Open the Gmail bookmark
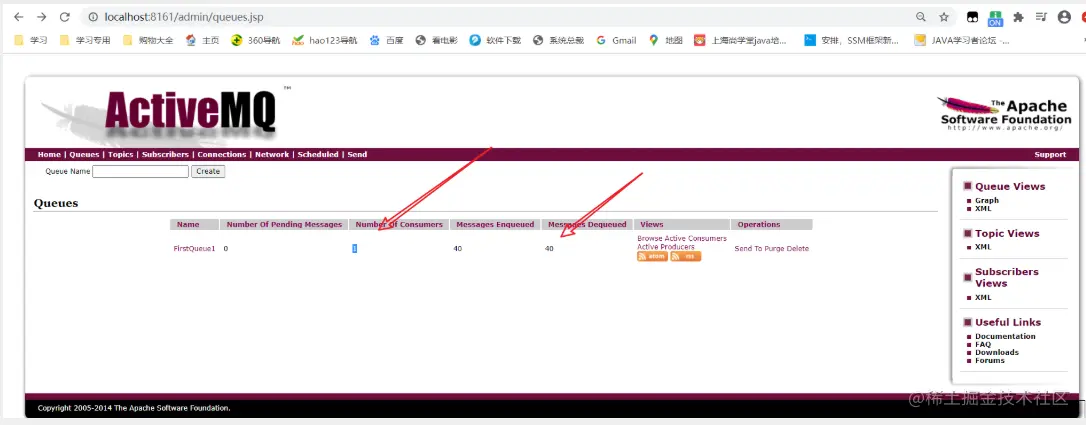 (x=616, y=40)
